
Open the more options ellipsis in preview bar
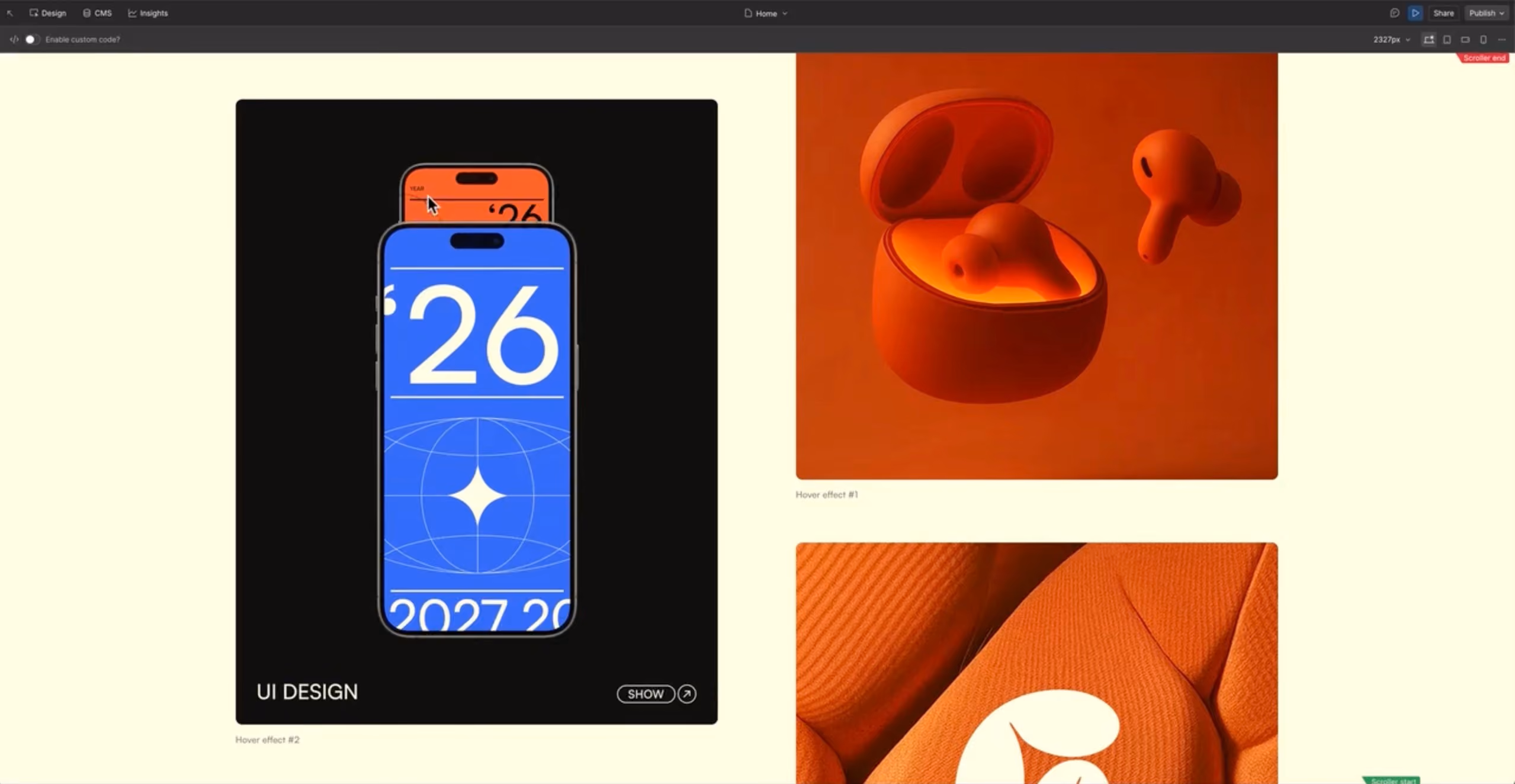click(x=1501, y=40)
